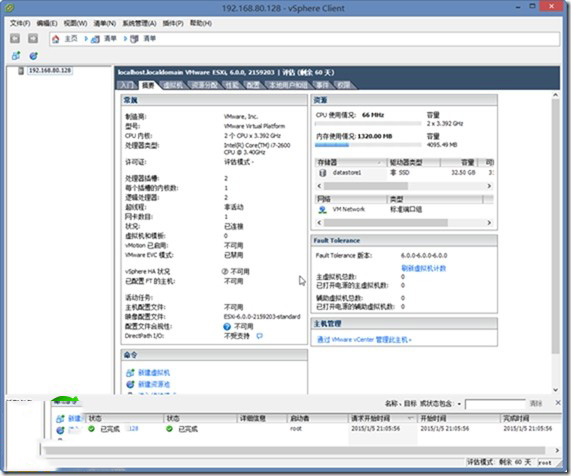Open the 名称、目标 或状态包含 filter dropdown arrow
The image size is (571, 476).
click(459, 404)
